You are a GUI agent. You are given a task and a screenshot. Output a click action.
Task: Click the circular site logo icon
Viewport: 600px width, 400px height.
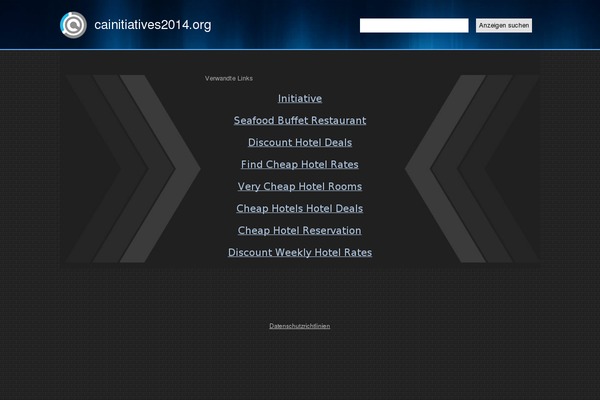pyautogui.click(x=73, y=25)
